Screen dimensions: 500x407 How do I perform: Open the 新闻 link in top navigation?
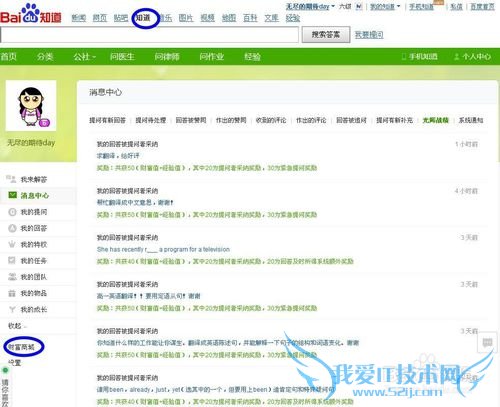[79, 18]
